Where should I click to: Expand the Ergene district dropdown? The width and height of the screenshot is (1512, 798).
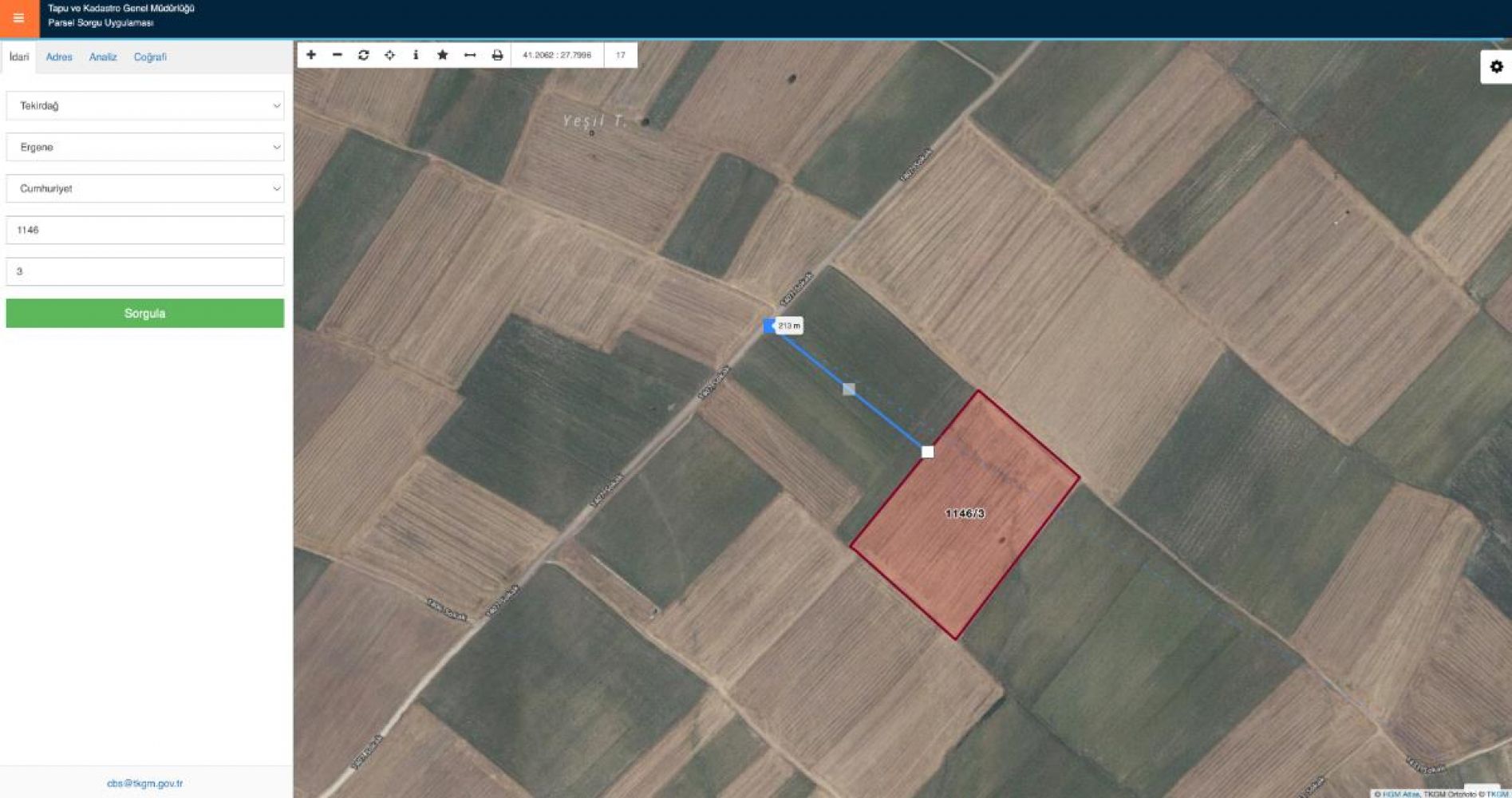tap(145, 147)
